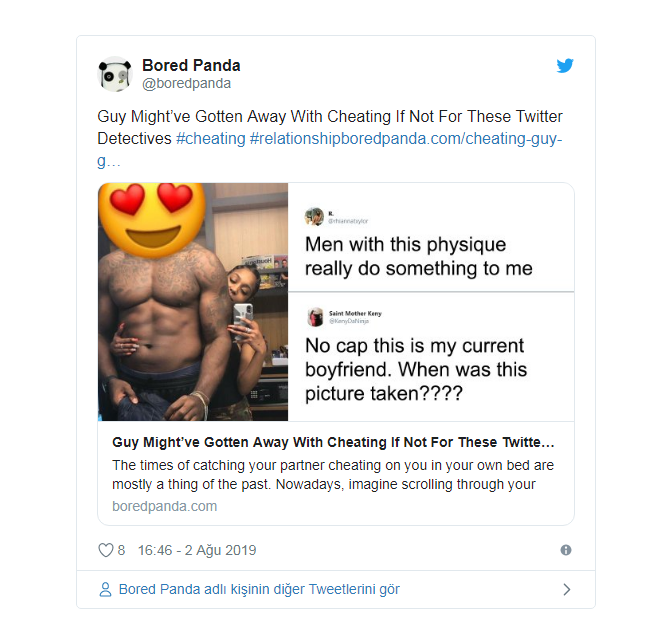Screen dimensions: 669x639
Task: Click the Twitter bird logo
Action: (x=565, y=66)
